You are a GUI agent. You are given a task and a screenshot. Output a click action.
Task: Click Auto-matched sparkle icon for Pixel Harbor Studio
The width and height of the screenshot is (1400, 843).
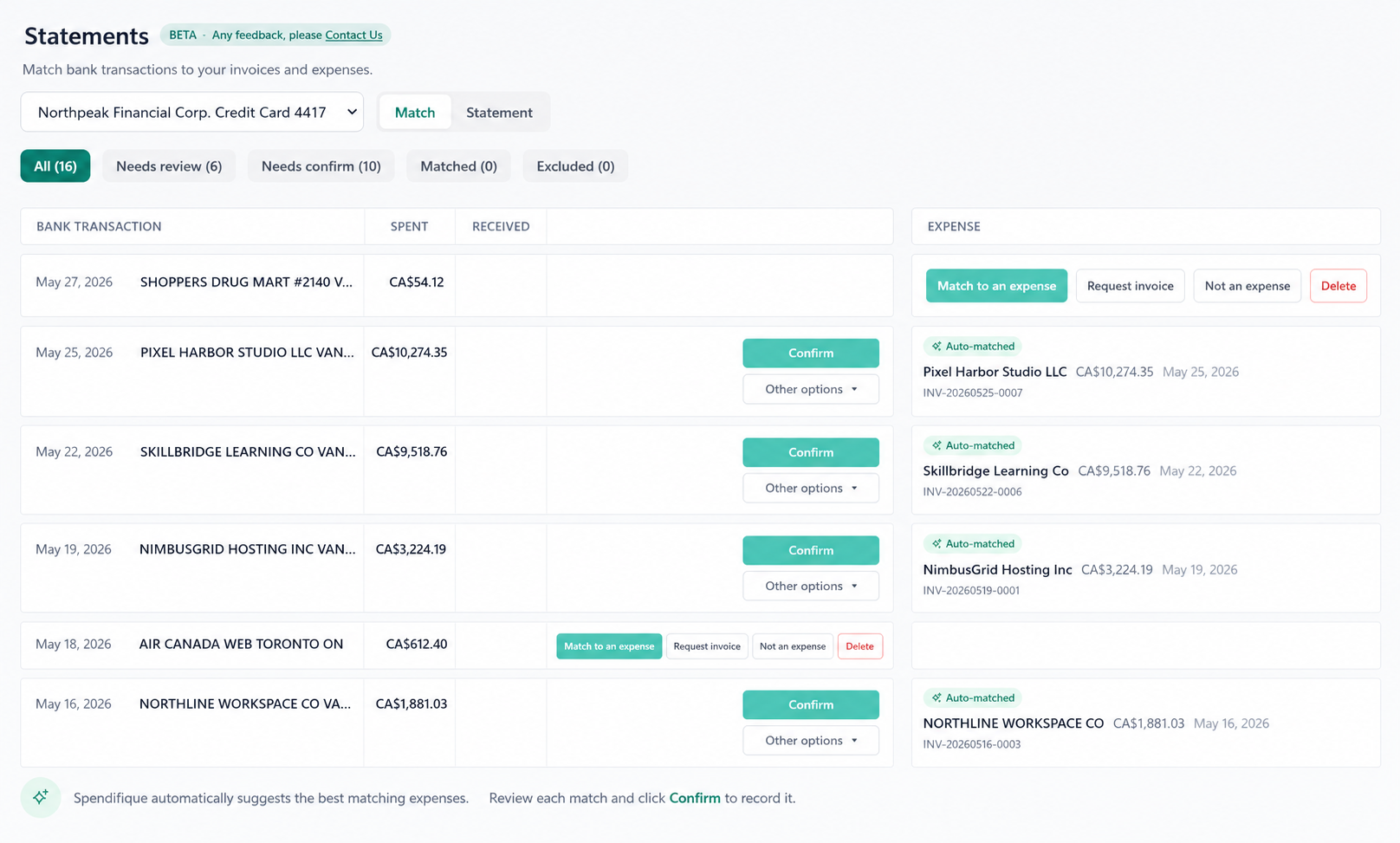click(x=937, y=347)
